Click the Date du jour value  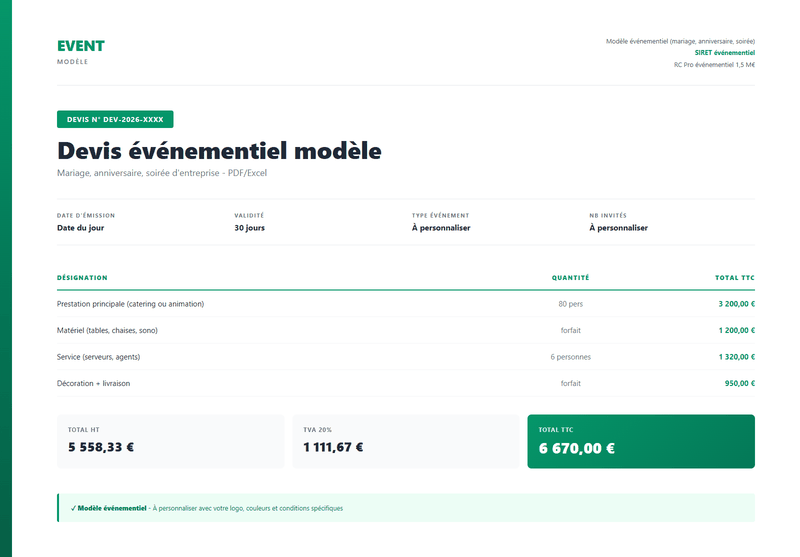[x=81, y=228]
